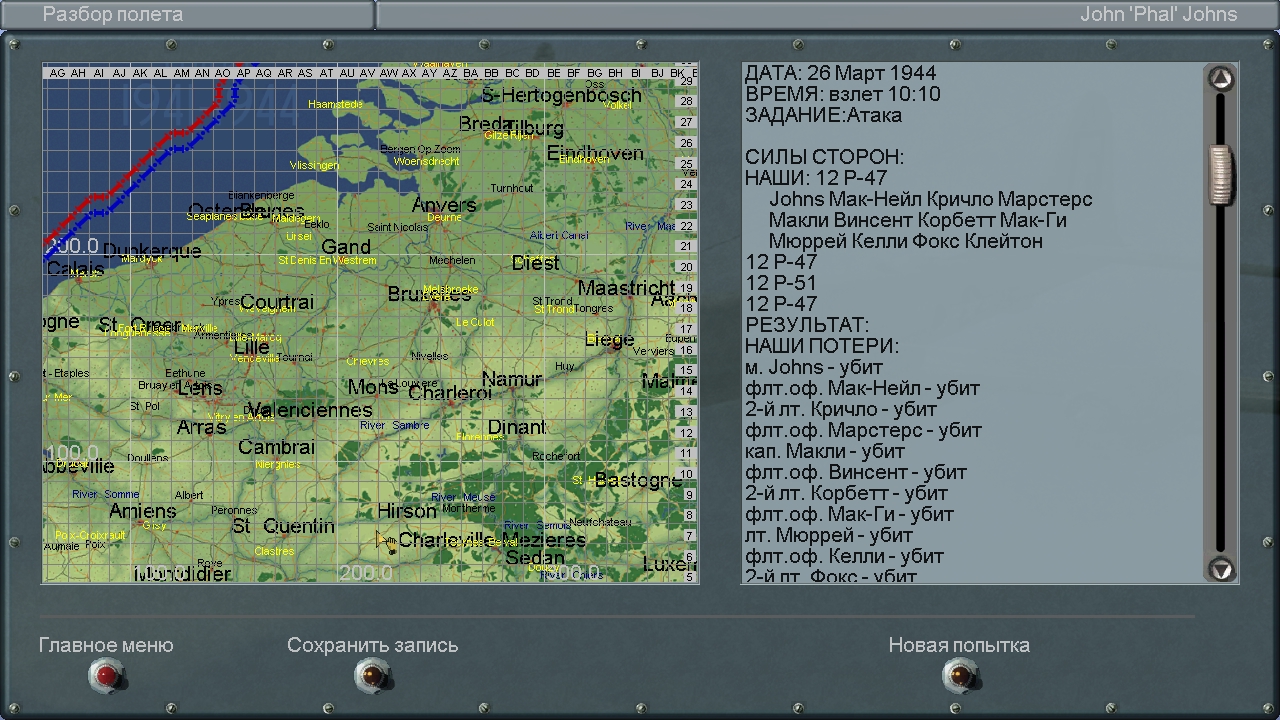1280x720 pixels.
Task: Click the Courtrai label on the map
Action: point(277,302)
